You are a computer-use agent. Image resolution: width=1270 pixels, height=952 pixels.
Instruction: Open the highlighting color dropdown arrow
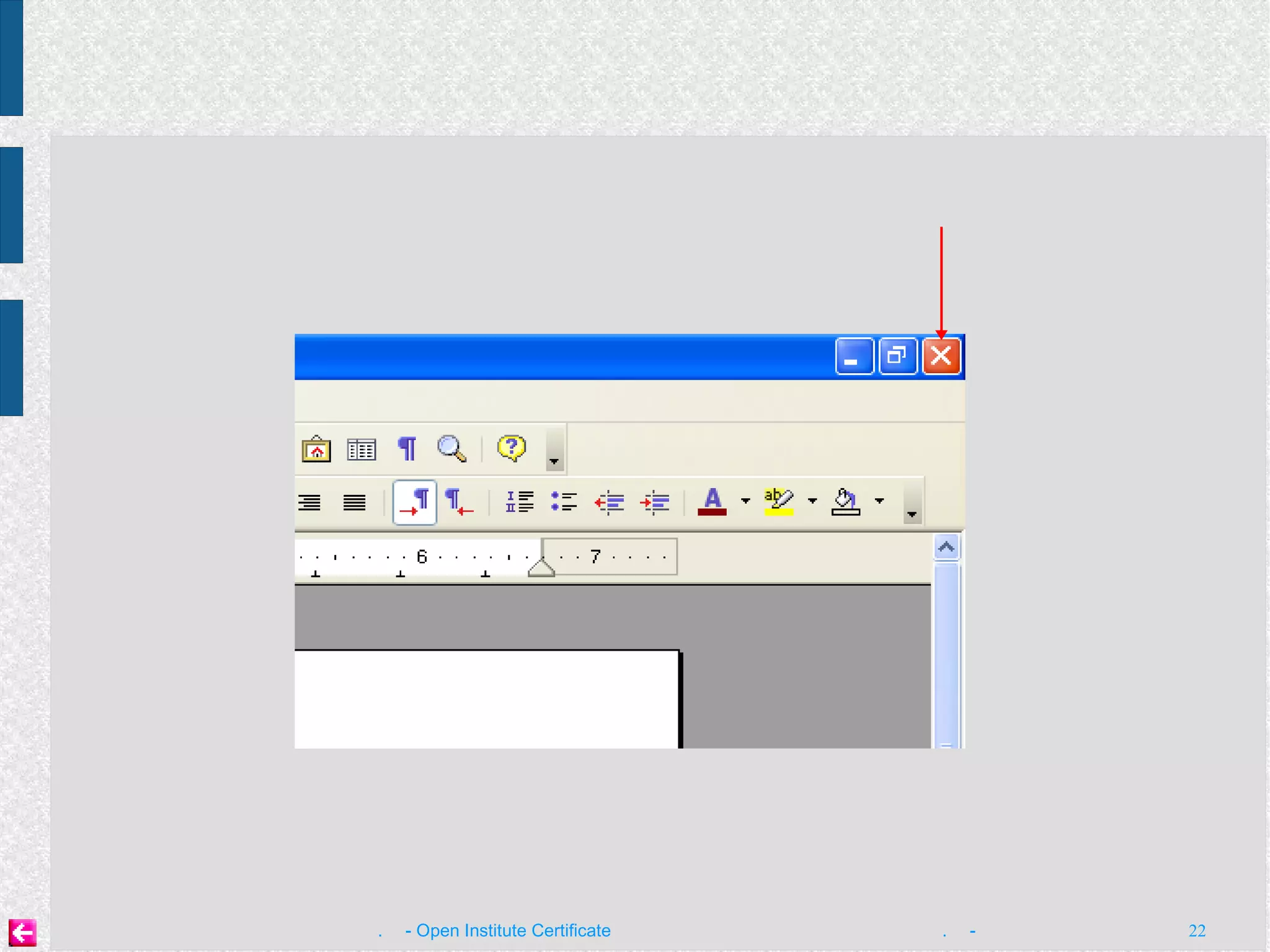[812, 500]
